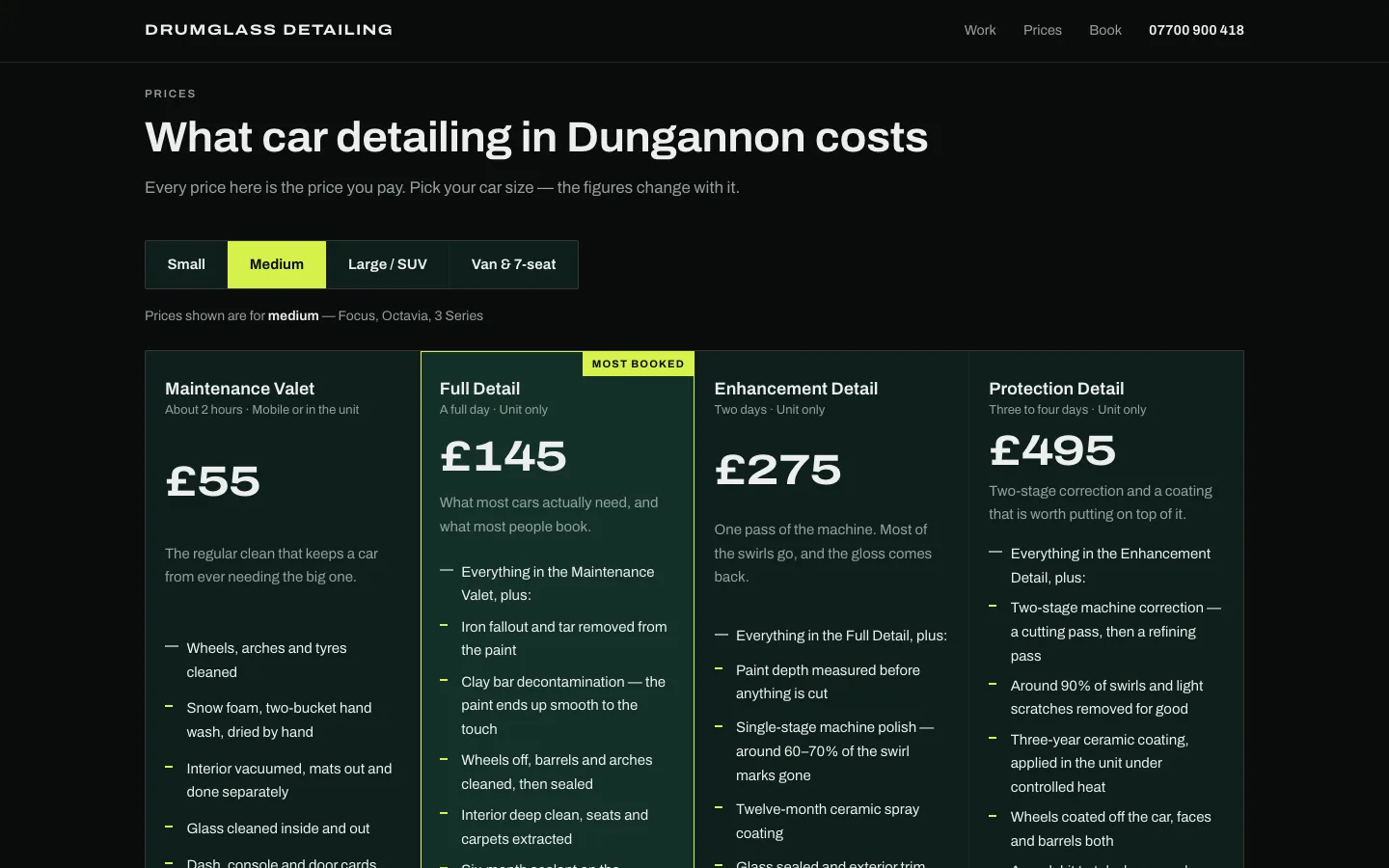The width and height of the screenshot is (1389, 868).
Task: Choose the Medium car size tab
Action: pos(277,264)
